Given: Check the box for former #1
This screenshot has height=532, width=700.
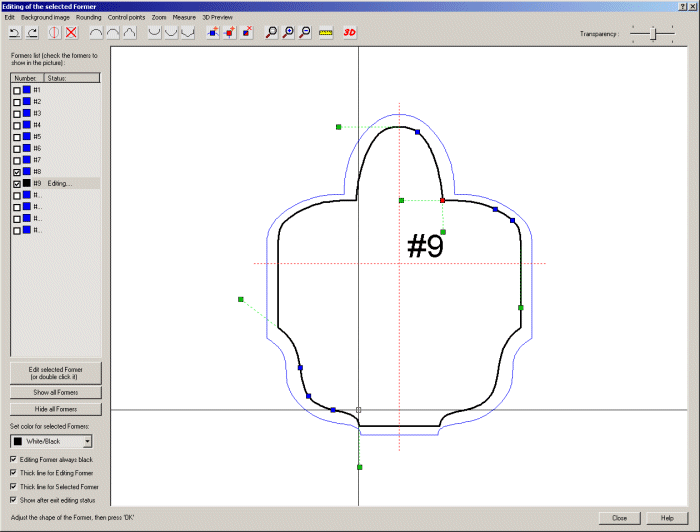Looking at the screenshot, I should 16,90.
